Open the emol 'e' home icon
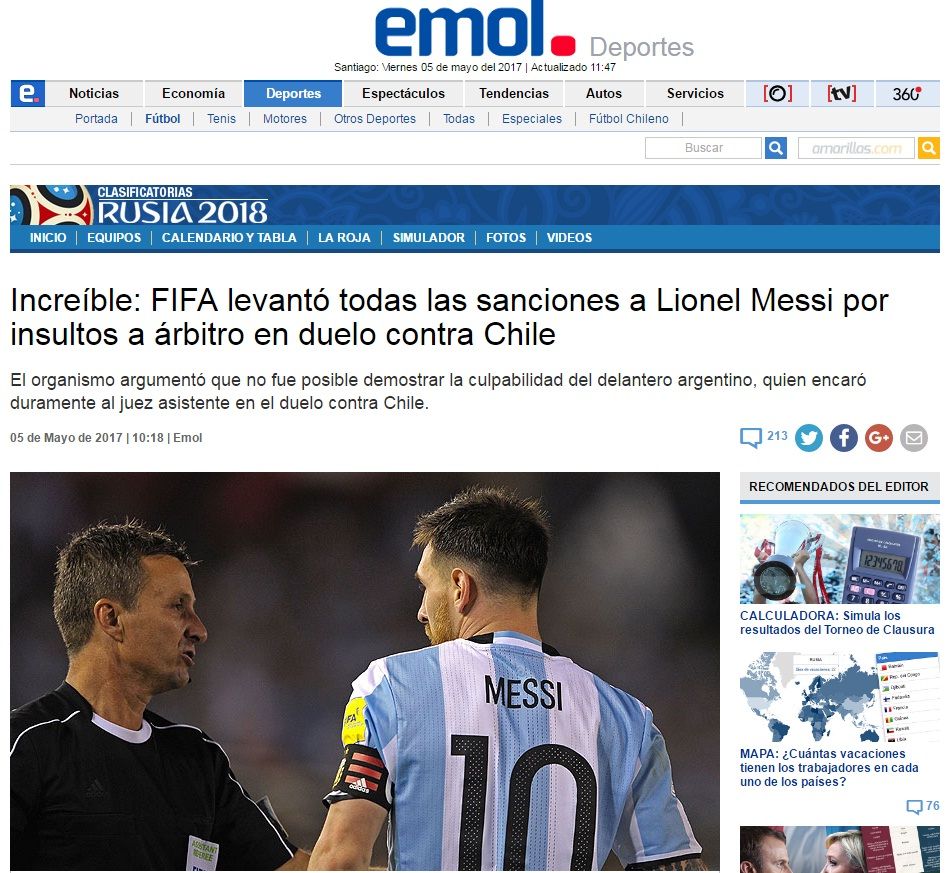The height and width of the screenshot is (873, 952). (27, 93)
